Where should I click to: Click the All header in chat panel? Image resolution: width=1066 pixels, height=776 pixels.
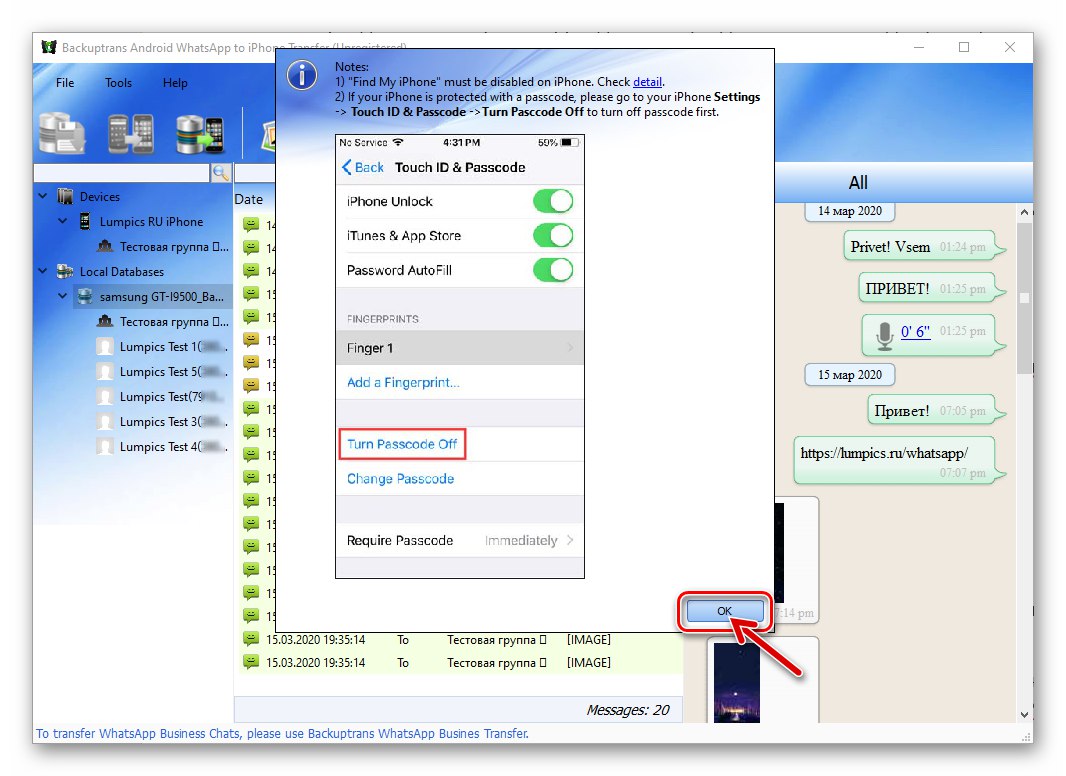858,182
